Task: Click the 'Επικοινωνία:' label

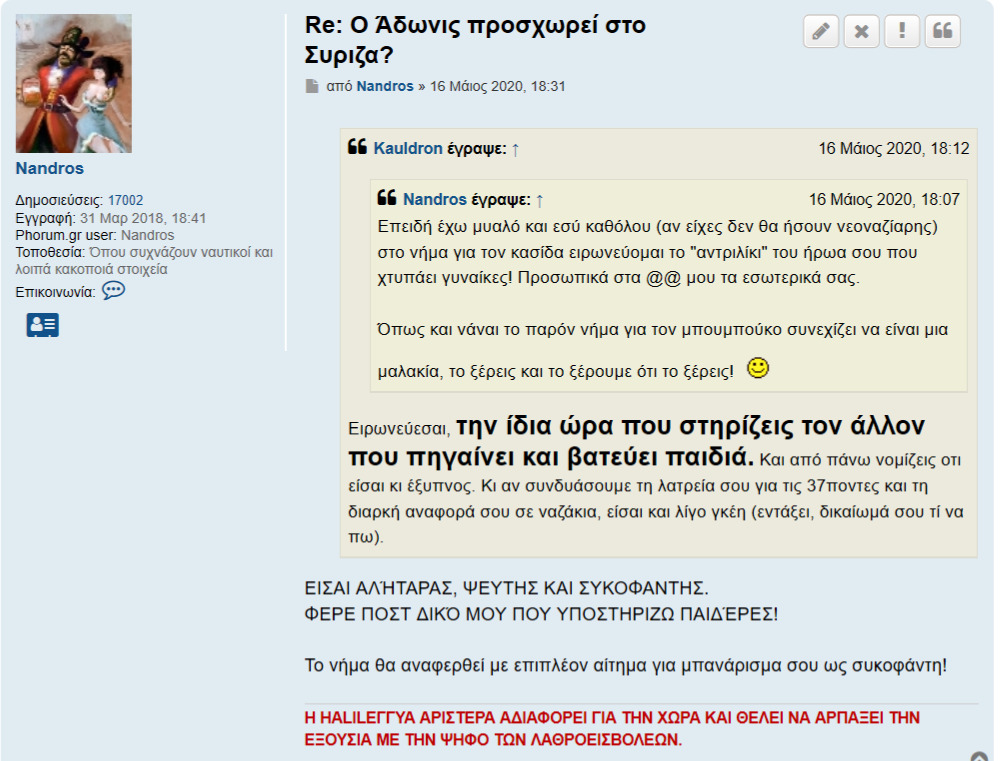Action: coord(55,292)
